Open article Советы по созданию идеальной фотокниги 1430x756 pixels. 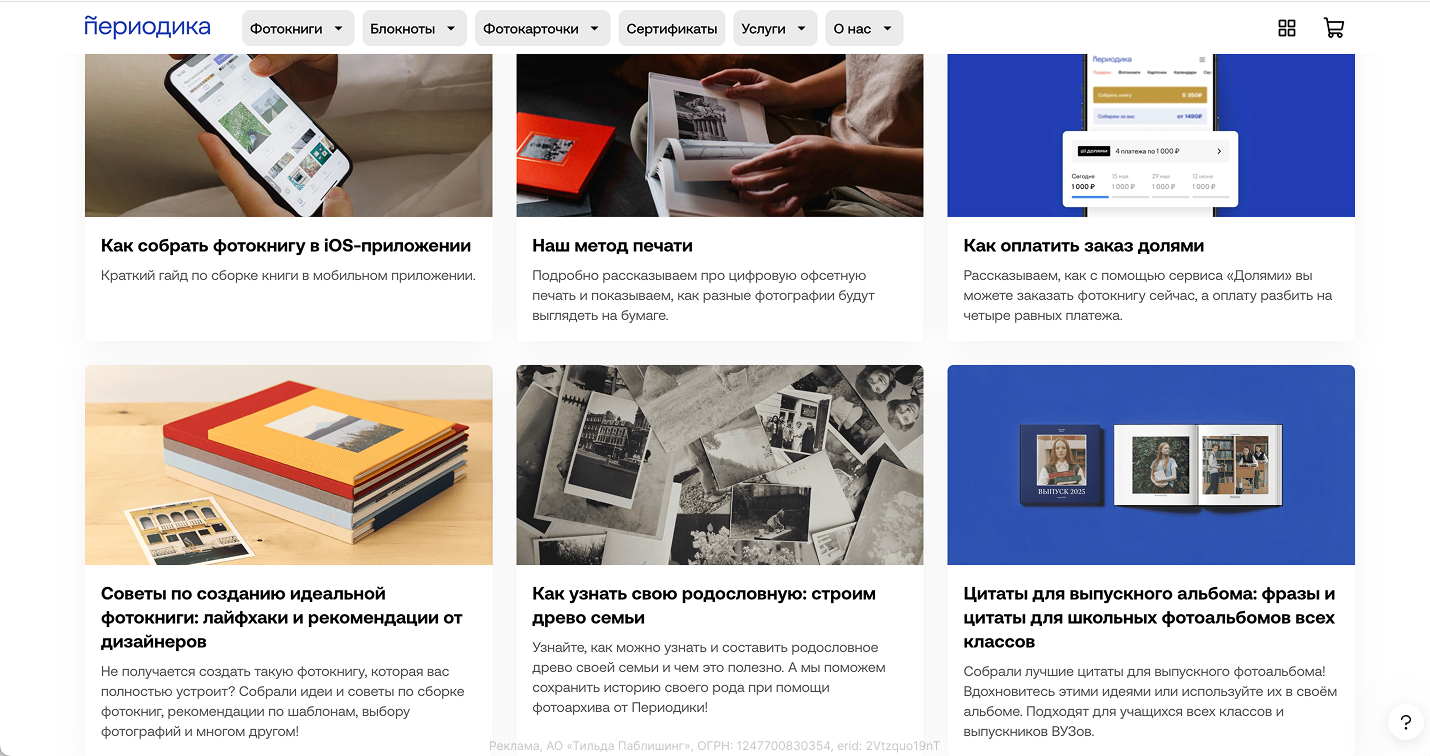coord(282,618)
